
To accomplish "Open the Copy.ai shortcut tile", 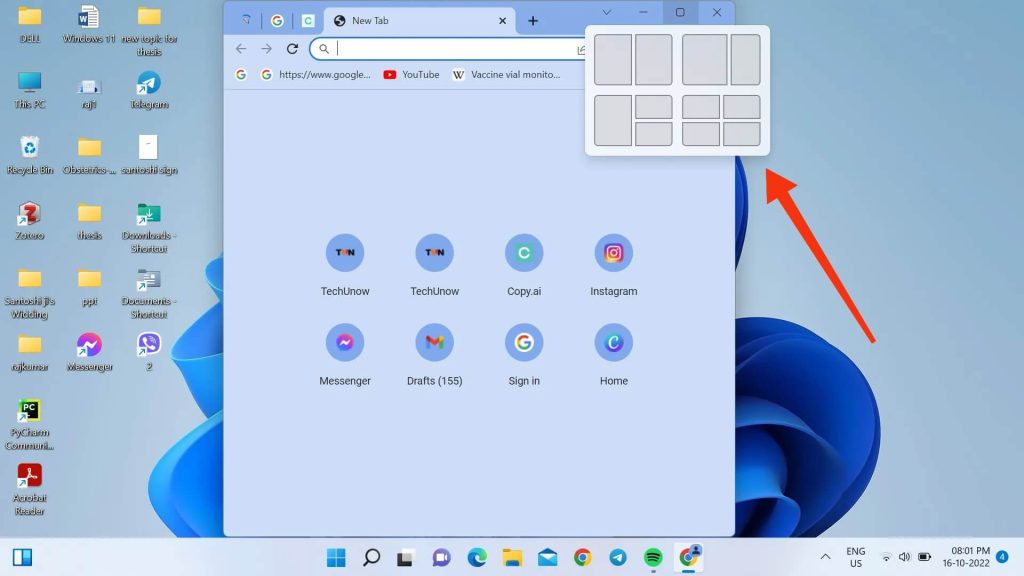I will pyautogui.click(x=524, y=265).
